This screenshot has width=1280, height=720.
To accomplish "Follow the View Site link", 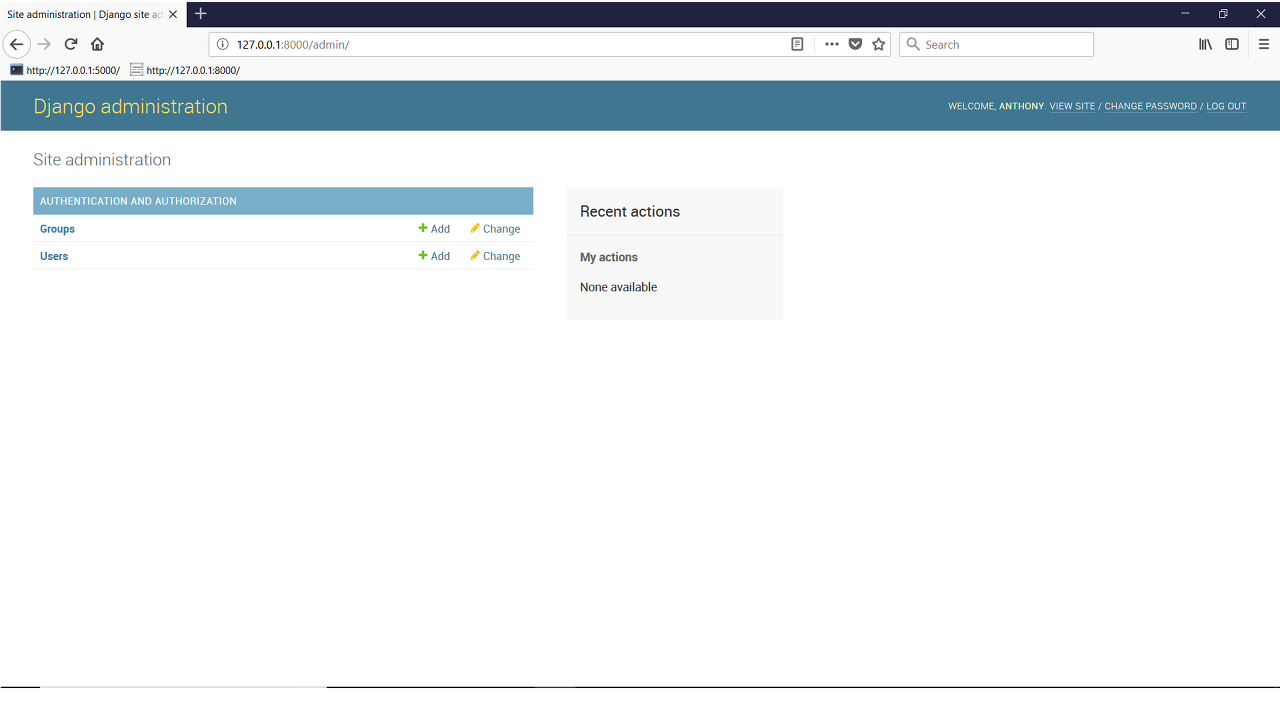I will [x=1072, y=106].
